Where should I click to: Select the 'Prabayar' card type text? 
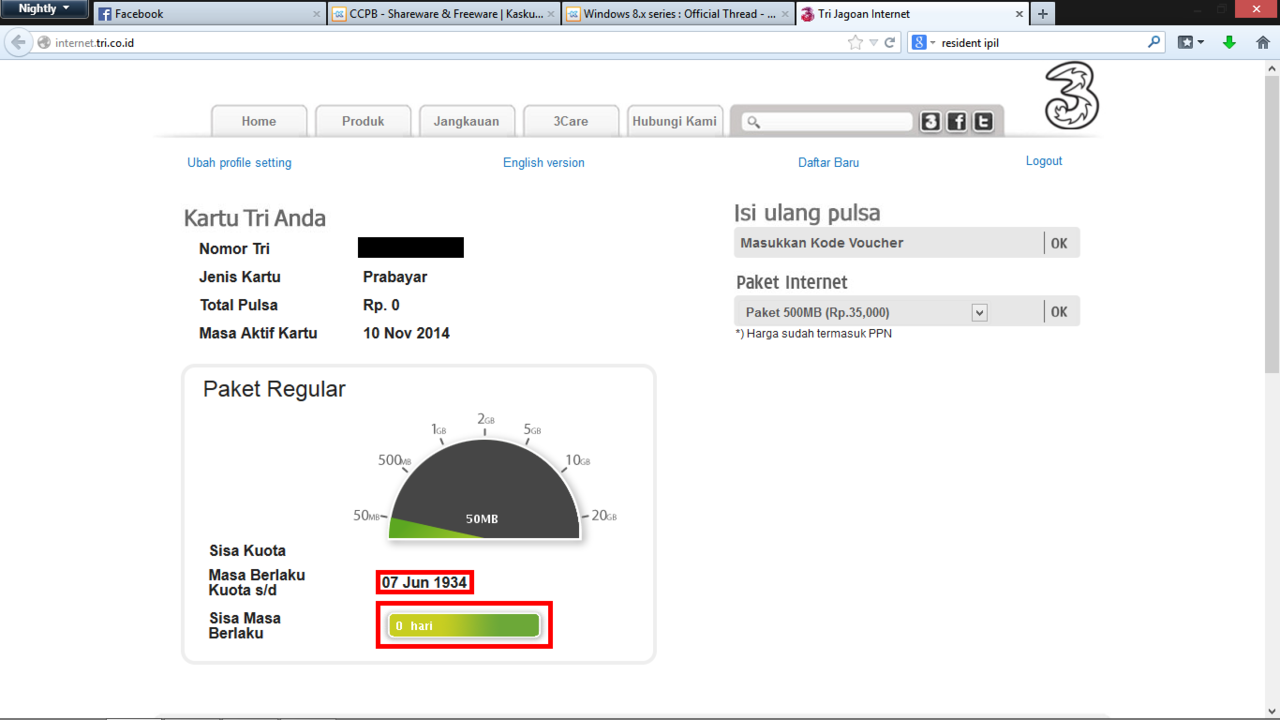[x=395, y=277]
